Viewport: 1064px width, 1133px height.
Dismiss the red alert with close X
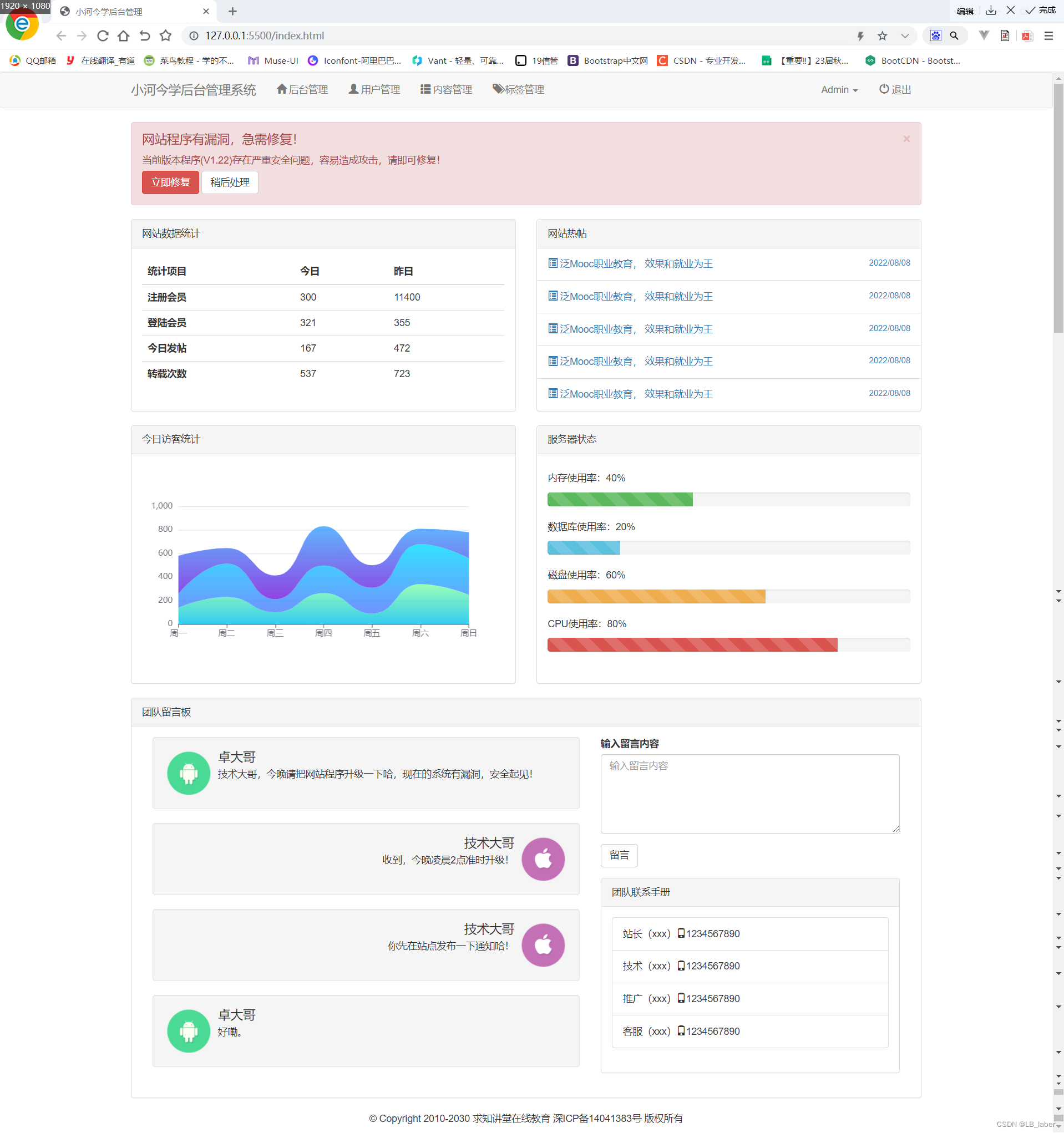pyautogui.click(x=906, y=139)
